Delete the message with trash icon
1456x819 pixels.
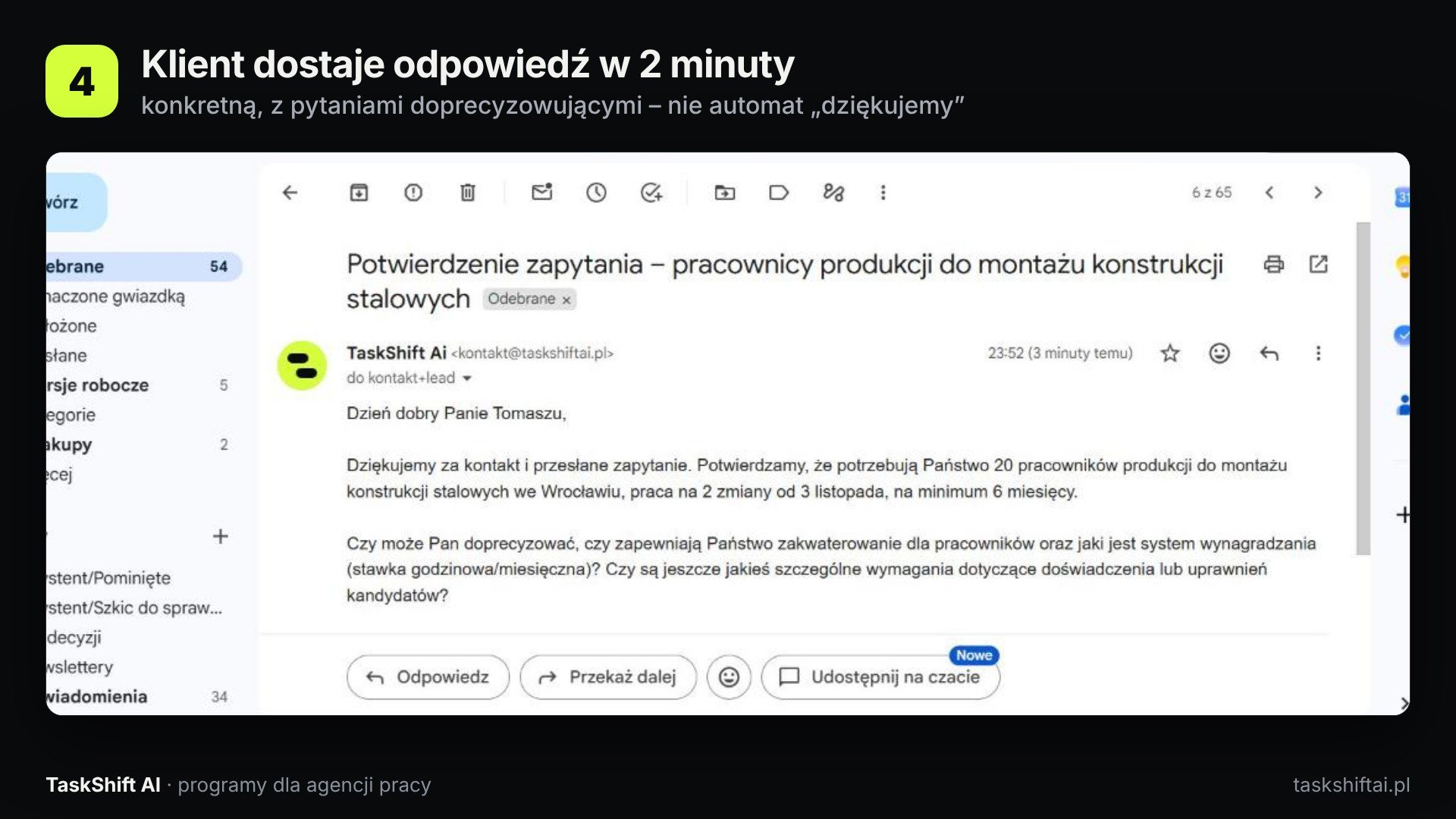[x=468, y=193]
